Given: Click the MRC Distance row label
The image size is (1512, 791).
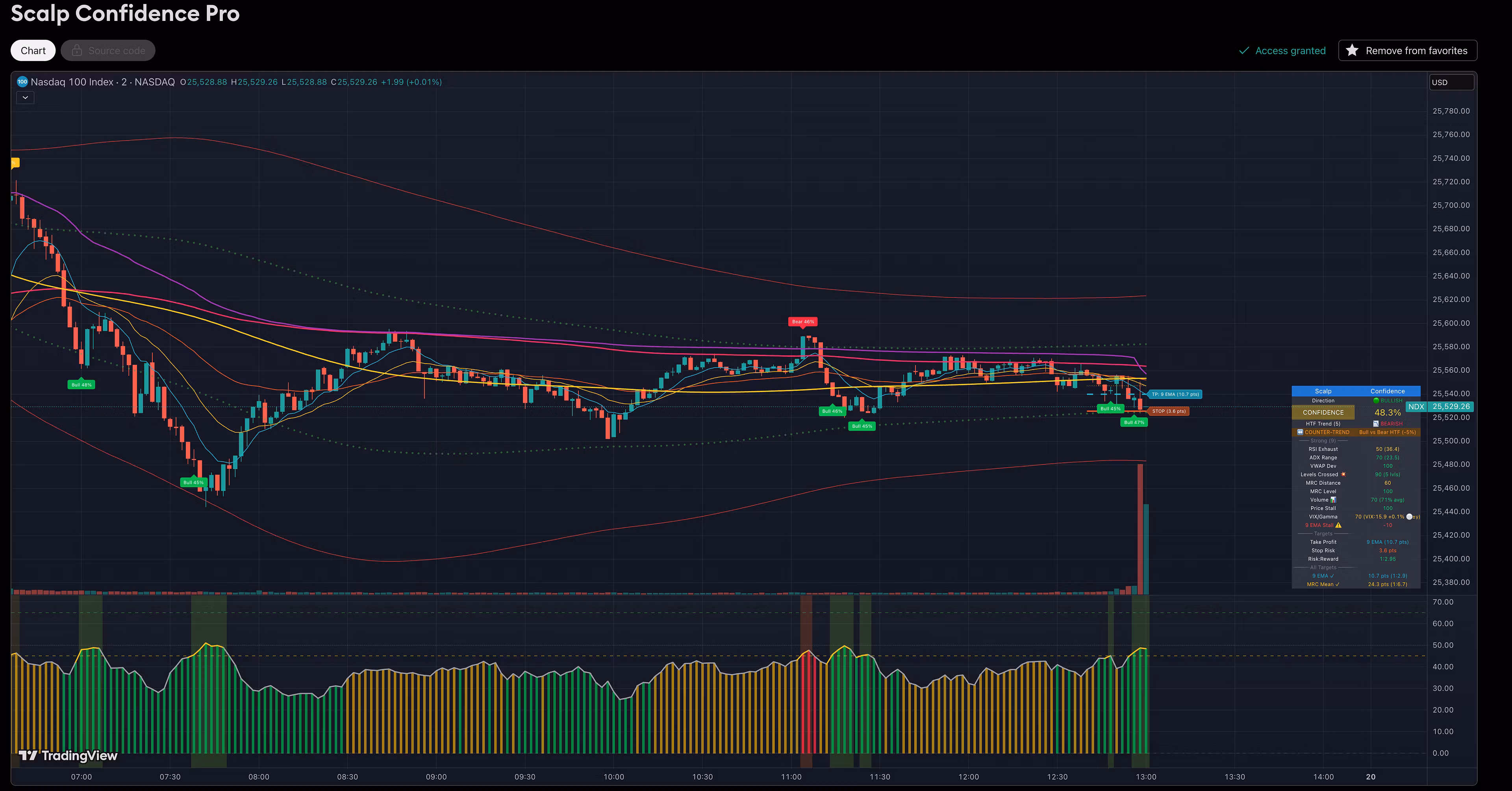Looking at the screenshot, I should [x=1323, y=483].
